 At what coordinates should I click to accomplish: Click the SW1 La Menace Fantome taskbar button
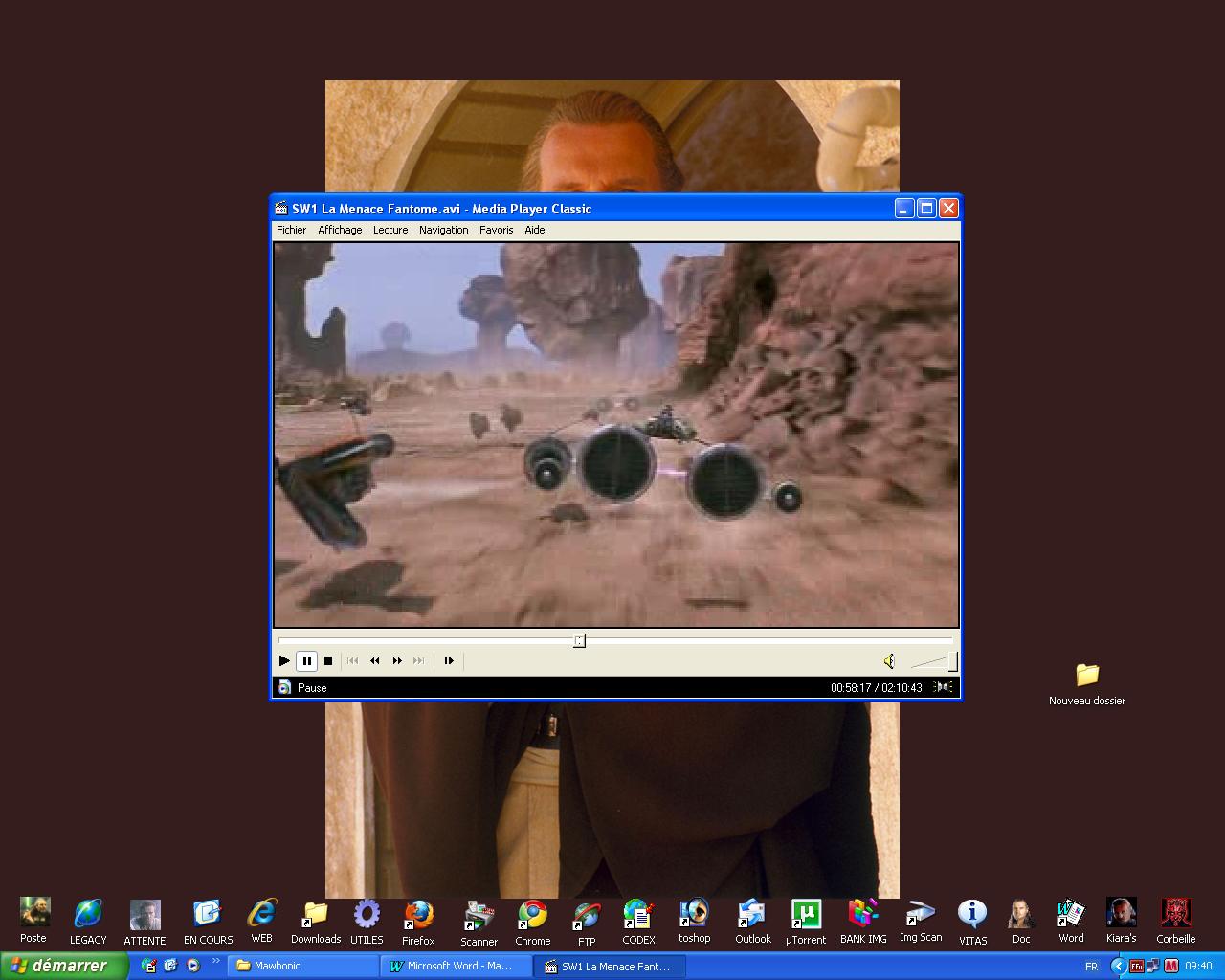(x=610, y=966)
